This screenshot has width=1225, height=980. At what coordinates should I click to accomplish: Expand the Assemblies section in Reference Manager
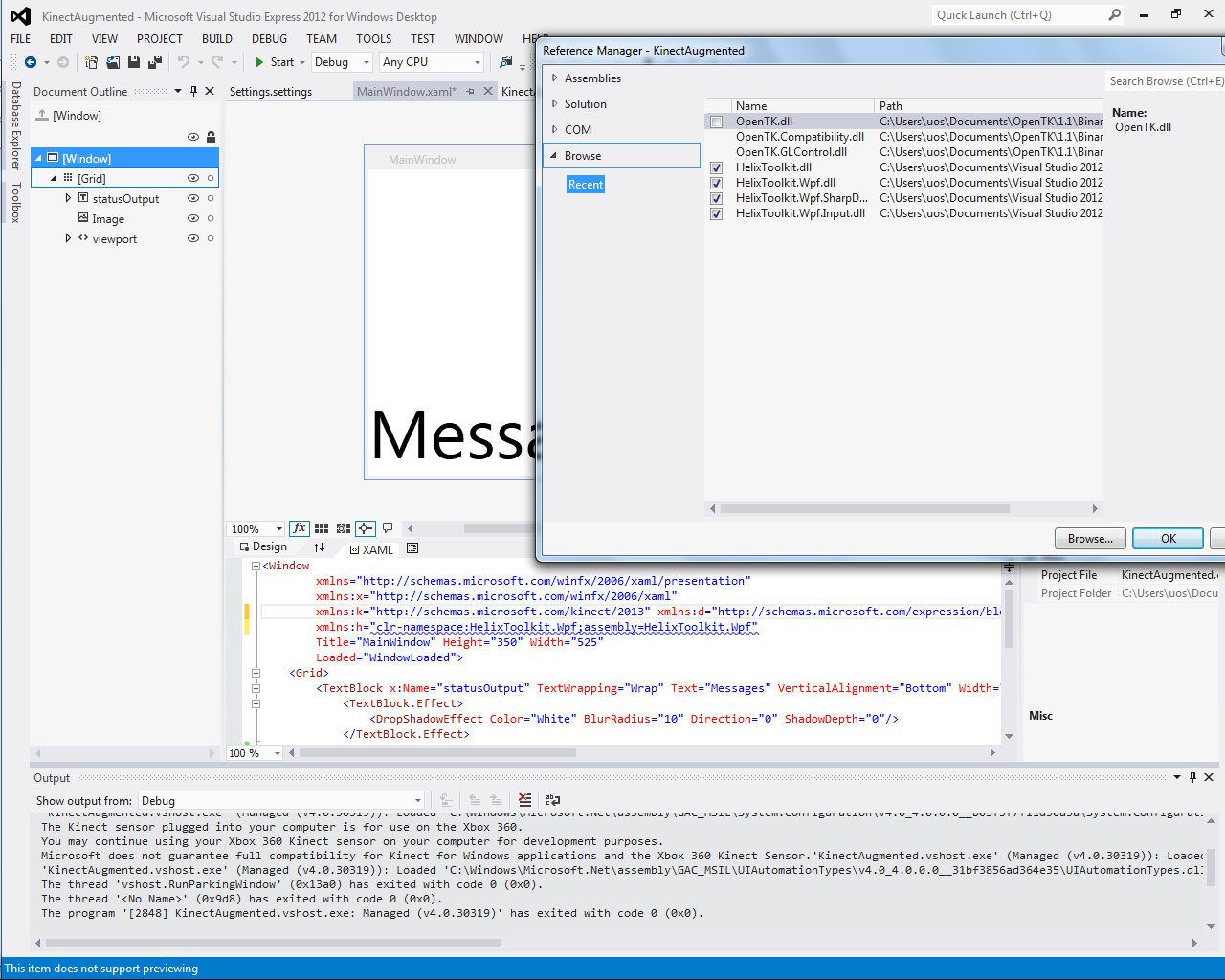[x=554, y=78]
